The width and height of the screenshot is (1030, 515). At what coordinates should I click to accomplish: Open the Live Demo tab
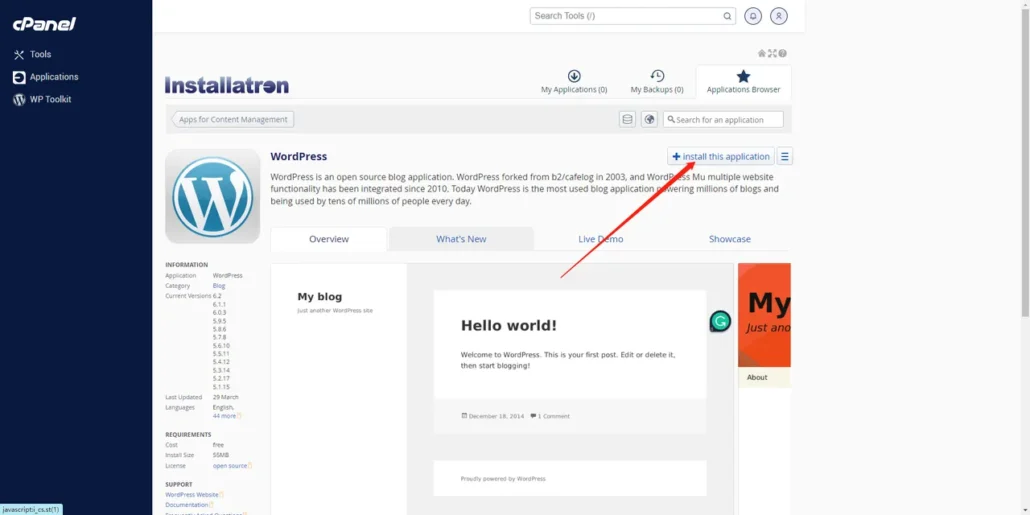pos(600,239)
